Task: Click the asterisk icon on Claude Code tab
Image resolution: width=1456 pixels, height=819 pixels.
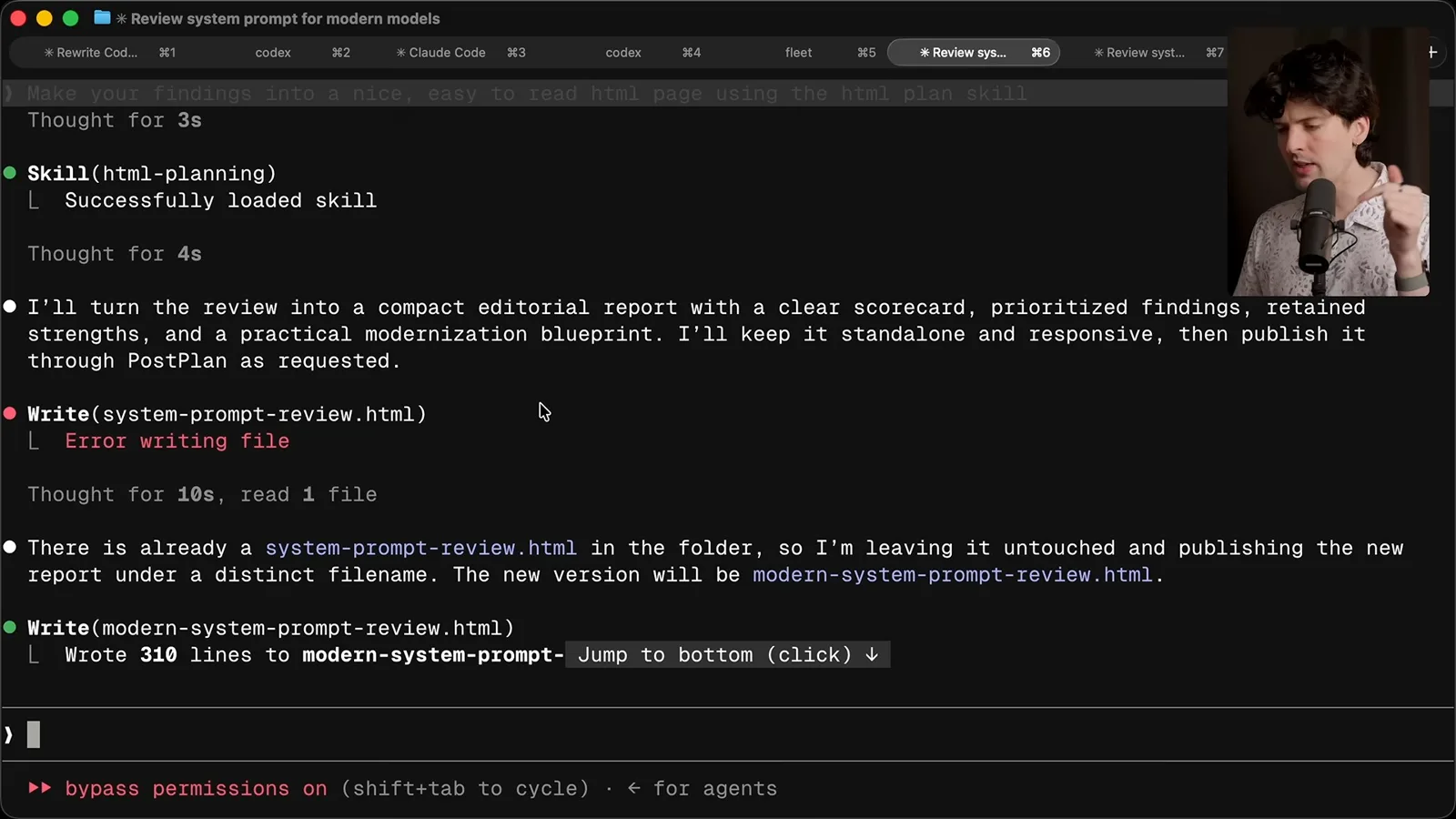Action: tap(400, 53)
